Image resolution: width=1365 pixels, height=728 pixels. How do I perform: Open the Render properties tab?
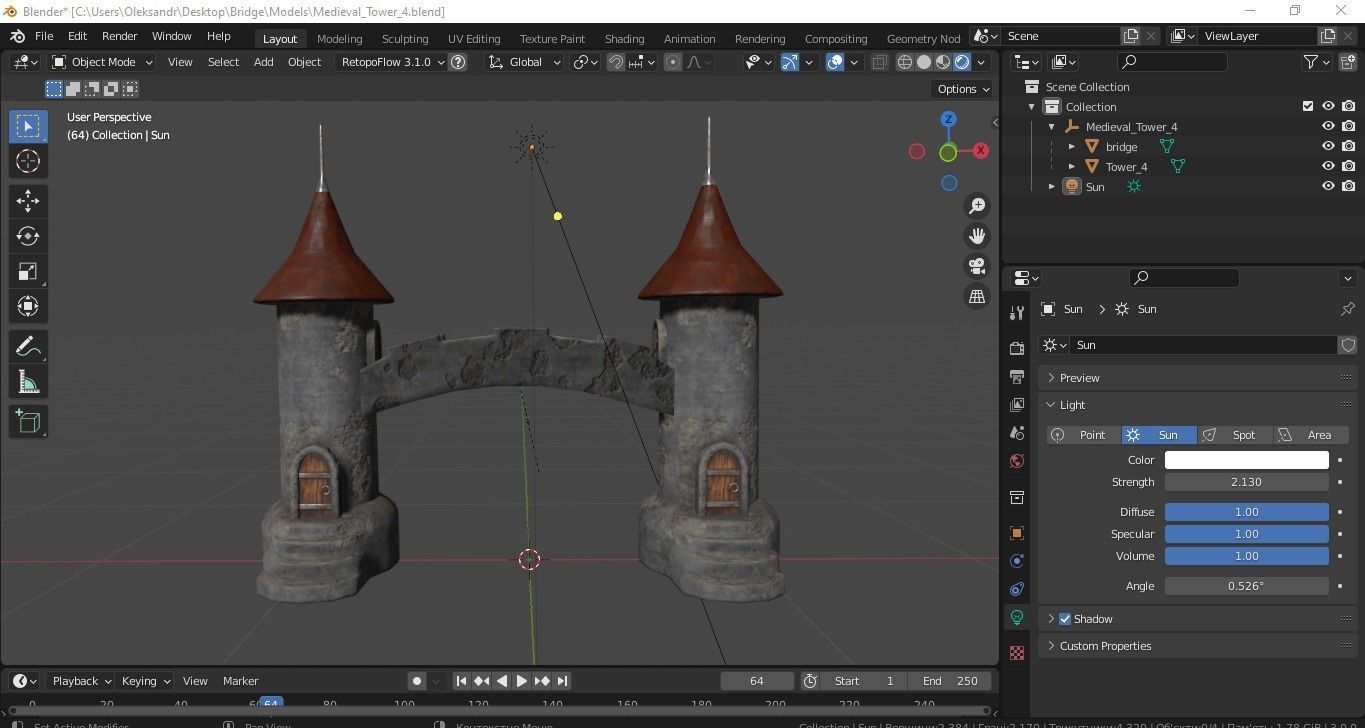(1017, 349)
